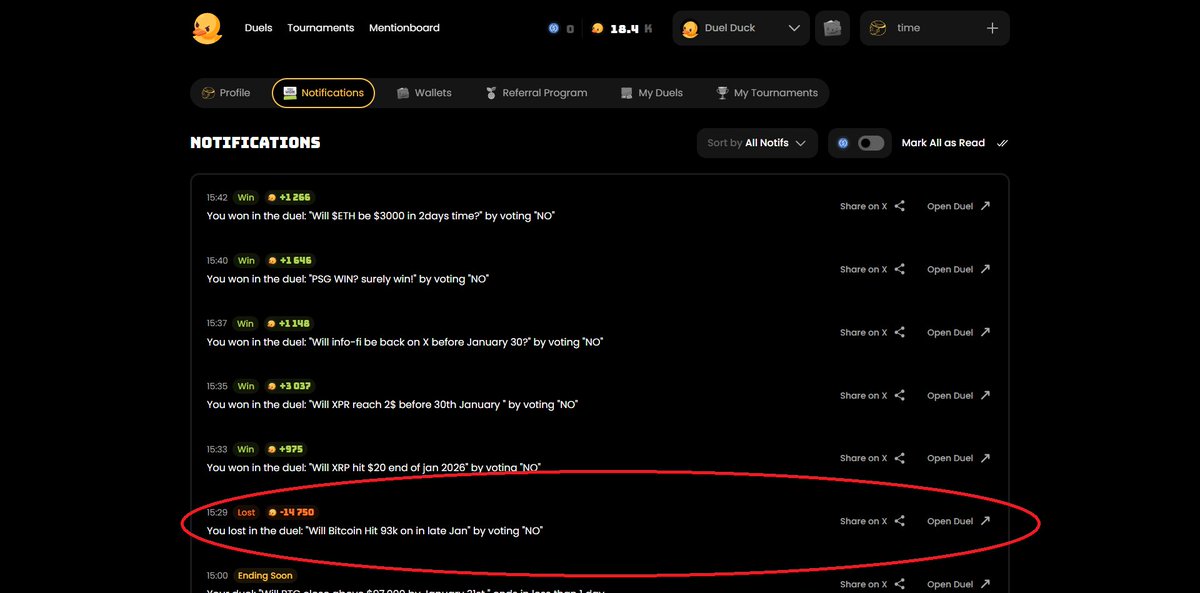1200x593 pixels.
Task: Switch to the Wallets tab
Action: pyautogui.click(x=424, y=93)
